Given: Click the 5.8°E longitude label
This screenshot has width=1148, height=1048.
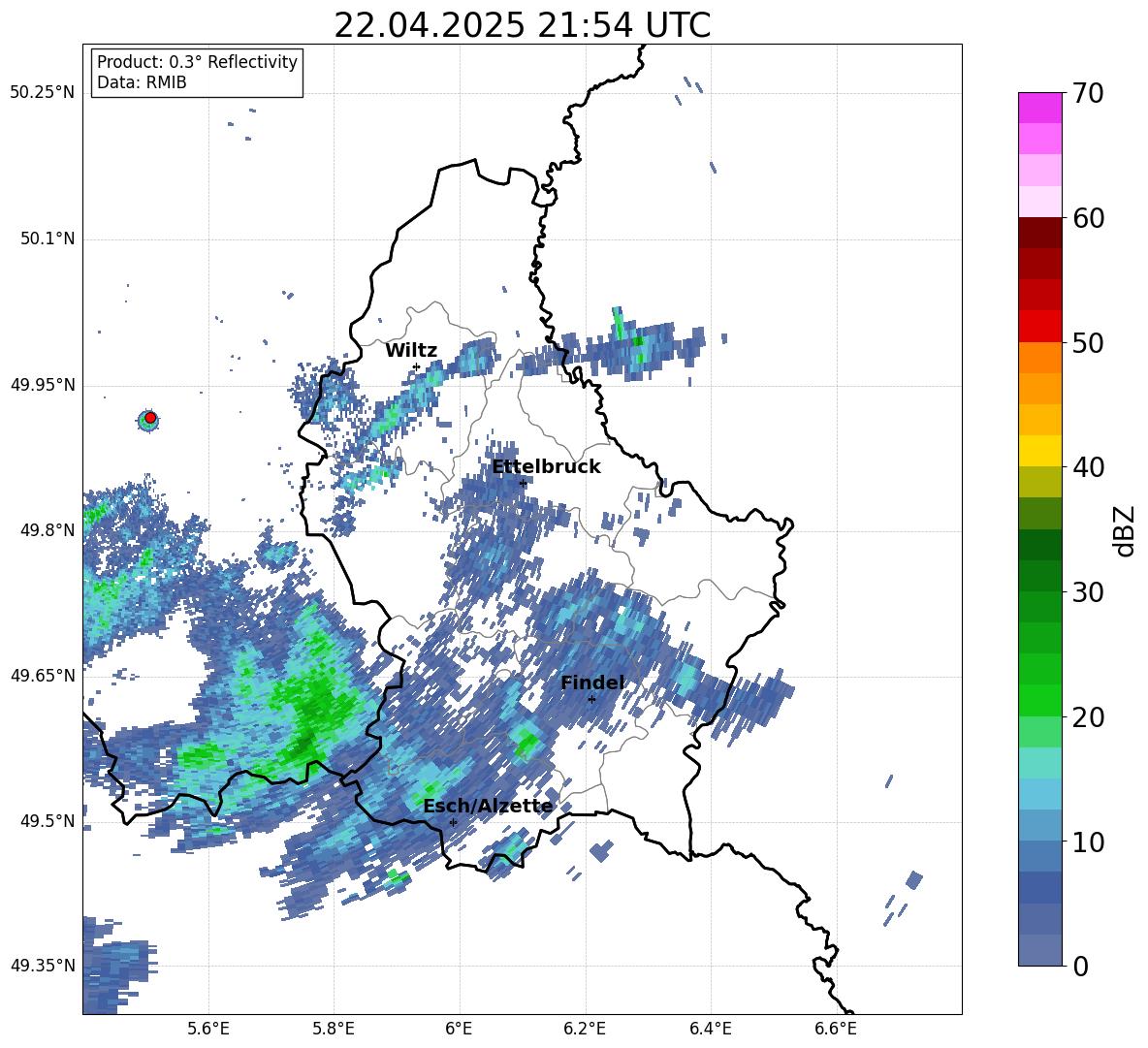Looking at the screenshot, I should pyautogui.click(x=334, y=1030).
